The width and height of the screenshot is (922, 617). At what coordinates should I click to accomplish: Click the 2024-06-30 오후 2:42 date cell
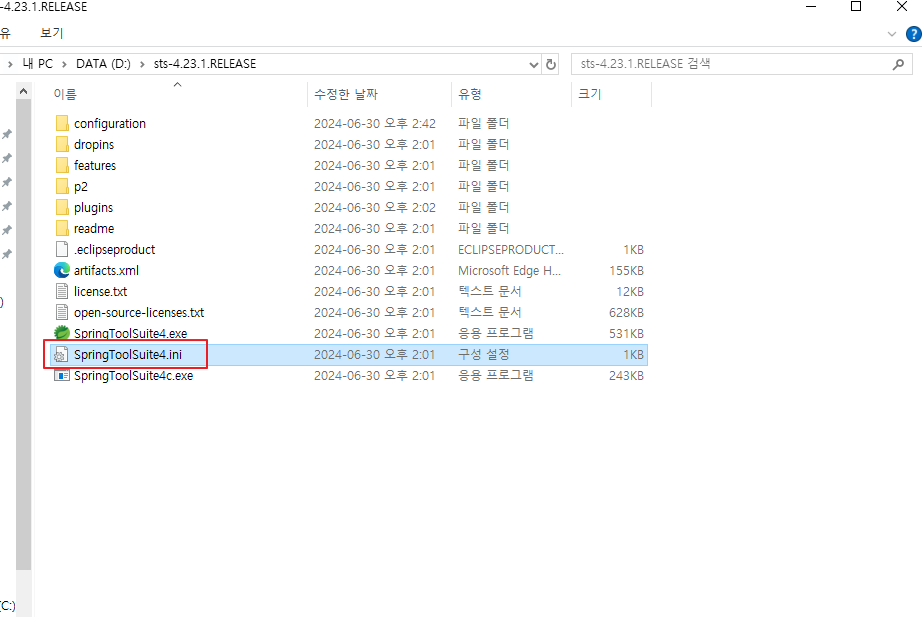tap(375, 124)
